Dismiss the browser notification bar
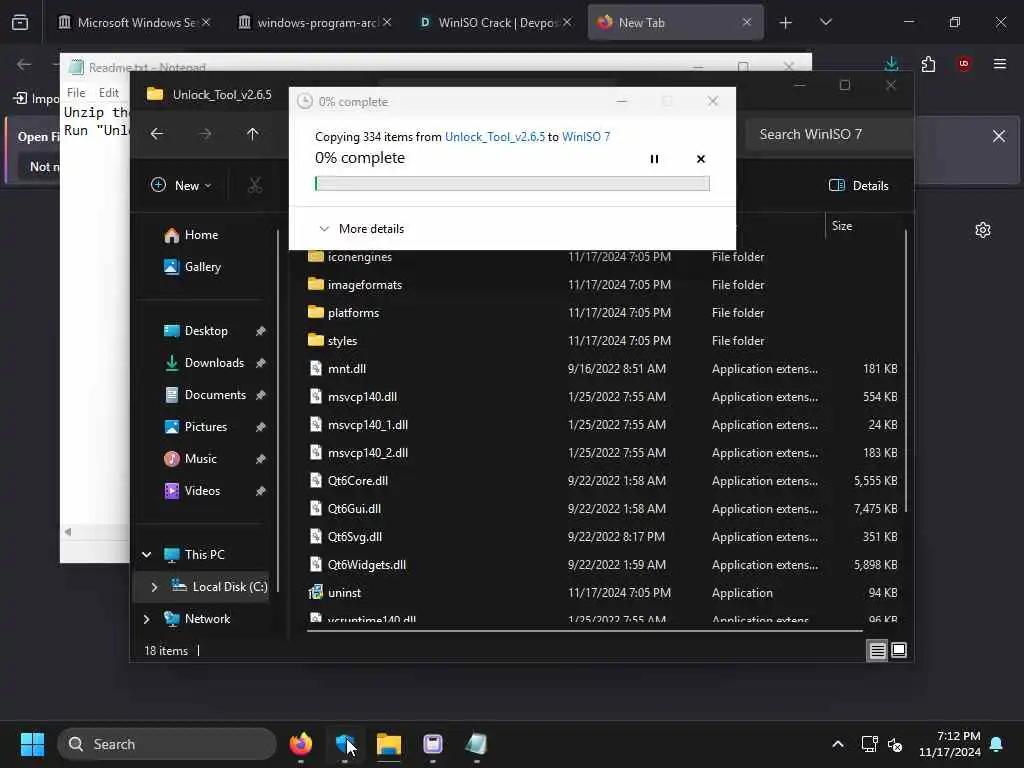This screenshot has width=1024, height=768. 999,136
